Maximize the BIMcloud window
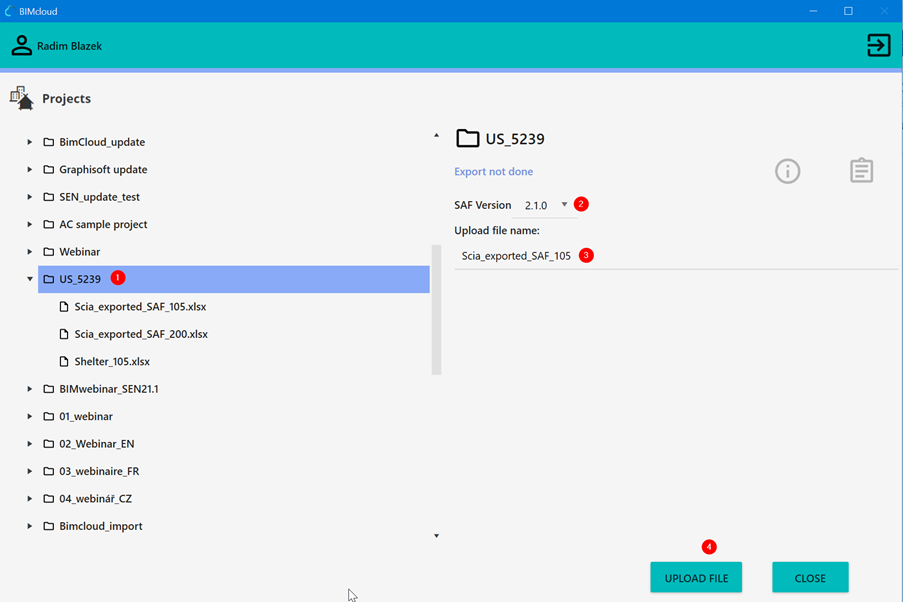The width and height of the screenshot is (903, 602). 848,11
